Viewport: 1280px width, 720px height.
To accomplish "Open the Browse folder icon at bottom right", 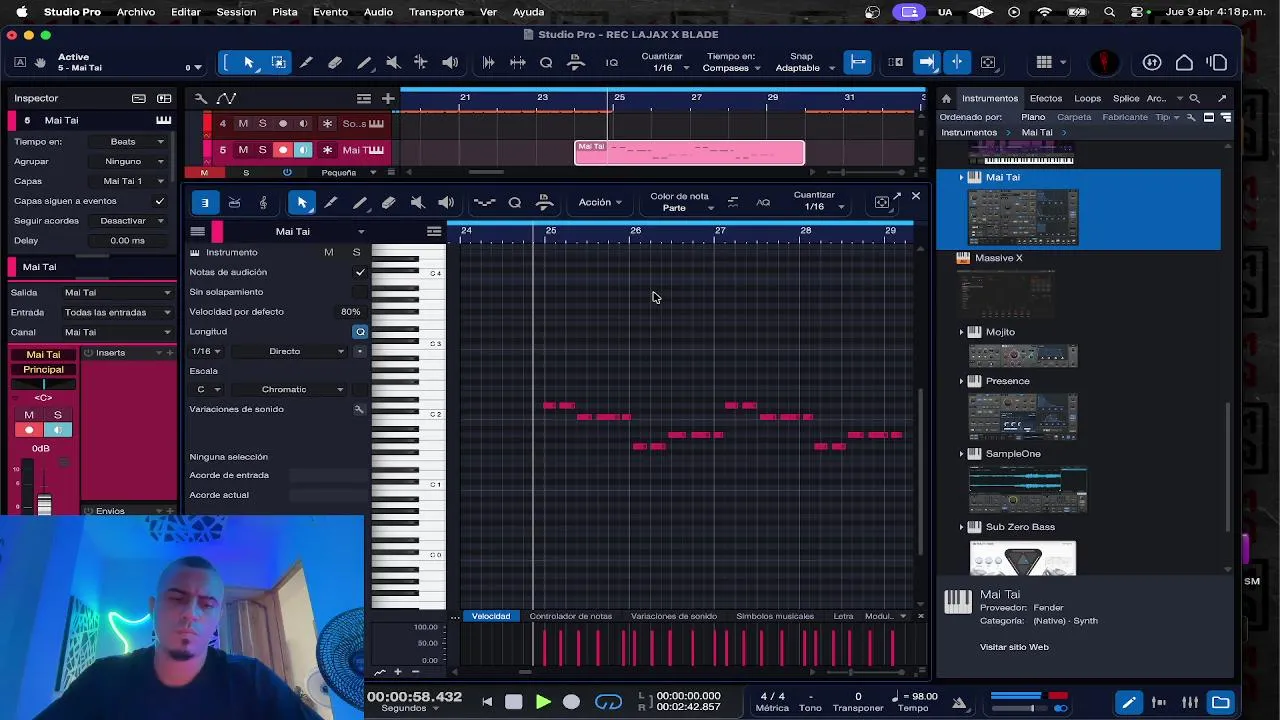I will pyautogui.click(x=1221, y=702).
